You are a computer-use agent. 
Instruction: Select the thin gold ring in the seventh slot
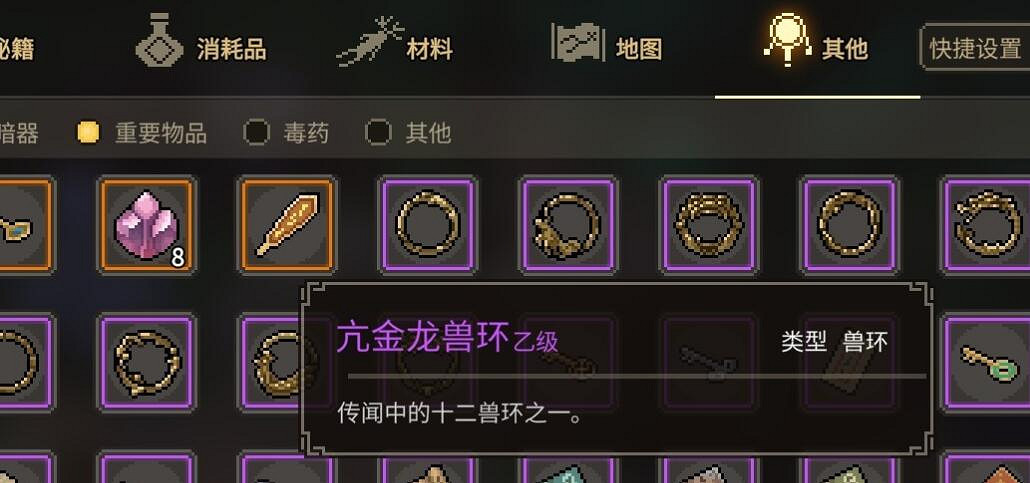849,225
